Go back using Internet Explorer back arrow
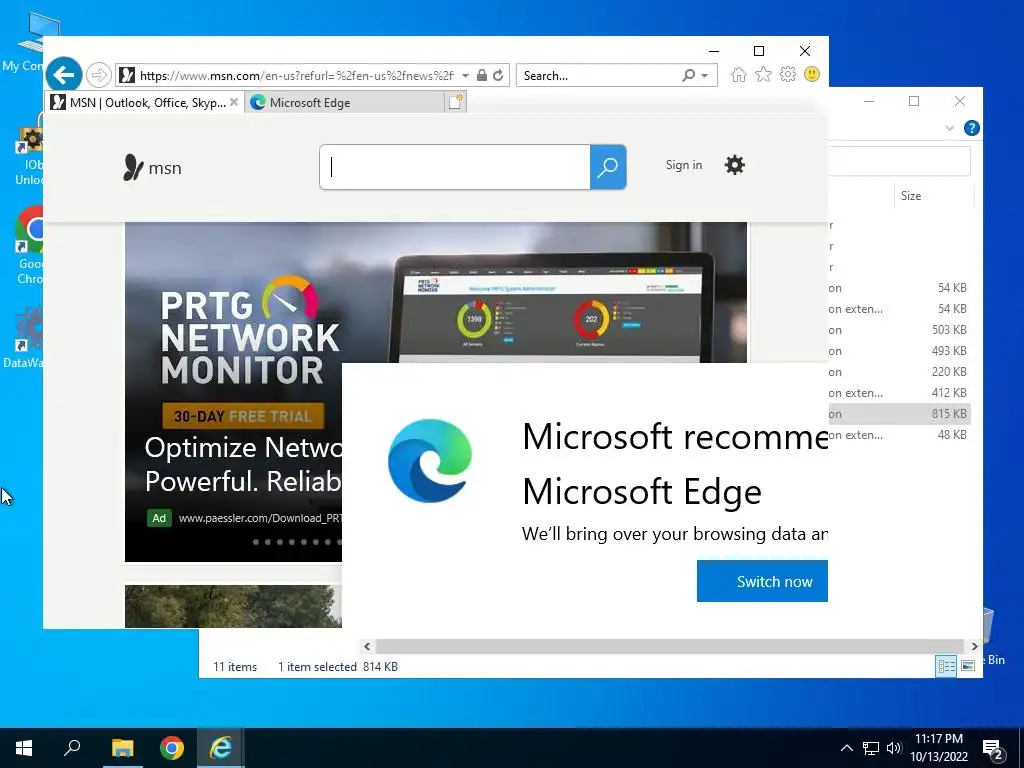Image resolution: width=1024 pixels, height=768 pixels. tap(64, 75)
